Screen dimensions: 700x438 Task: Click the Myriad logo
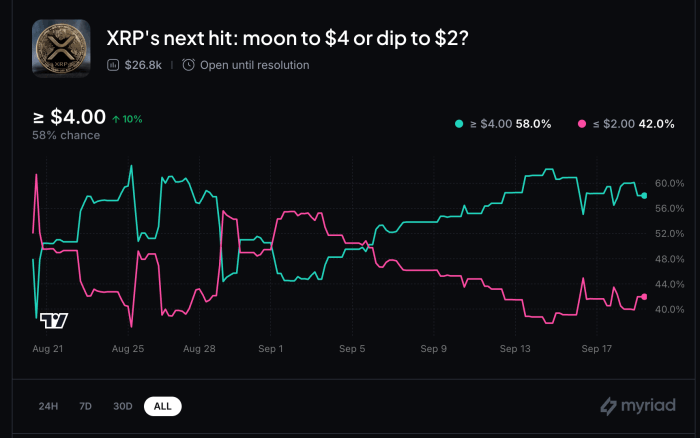pos(635,405)
